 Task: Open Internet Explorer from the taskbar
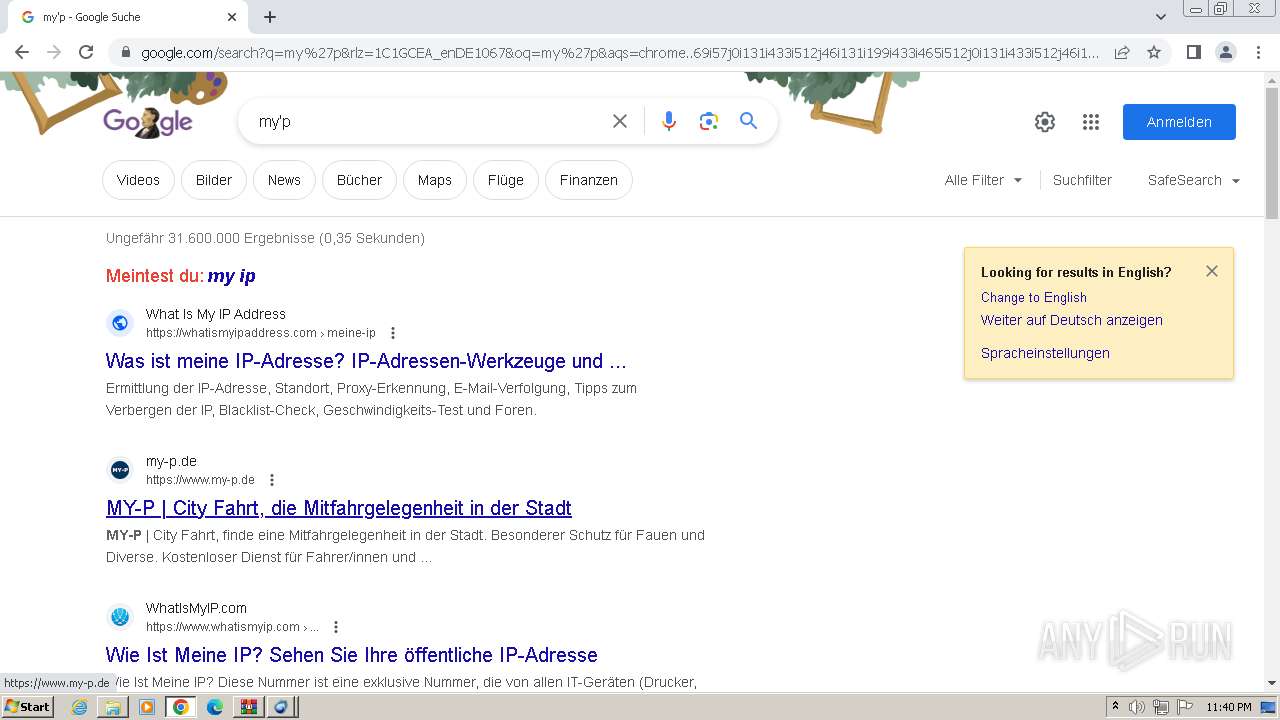(79, 707)
